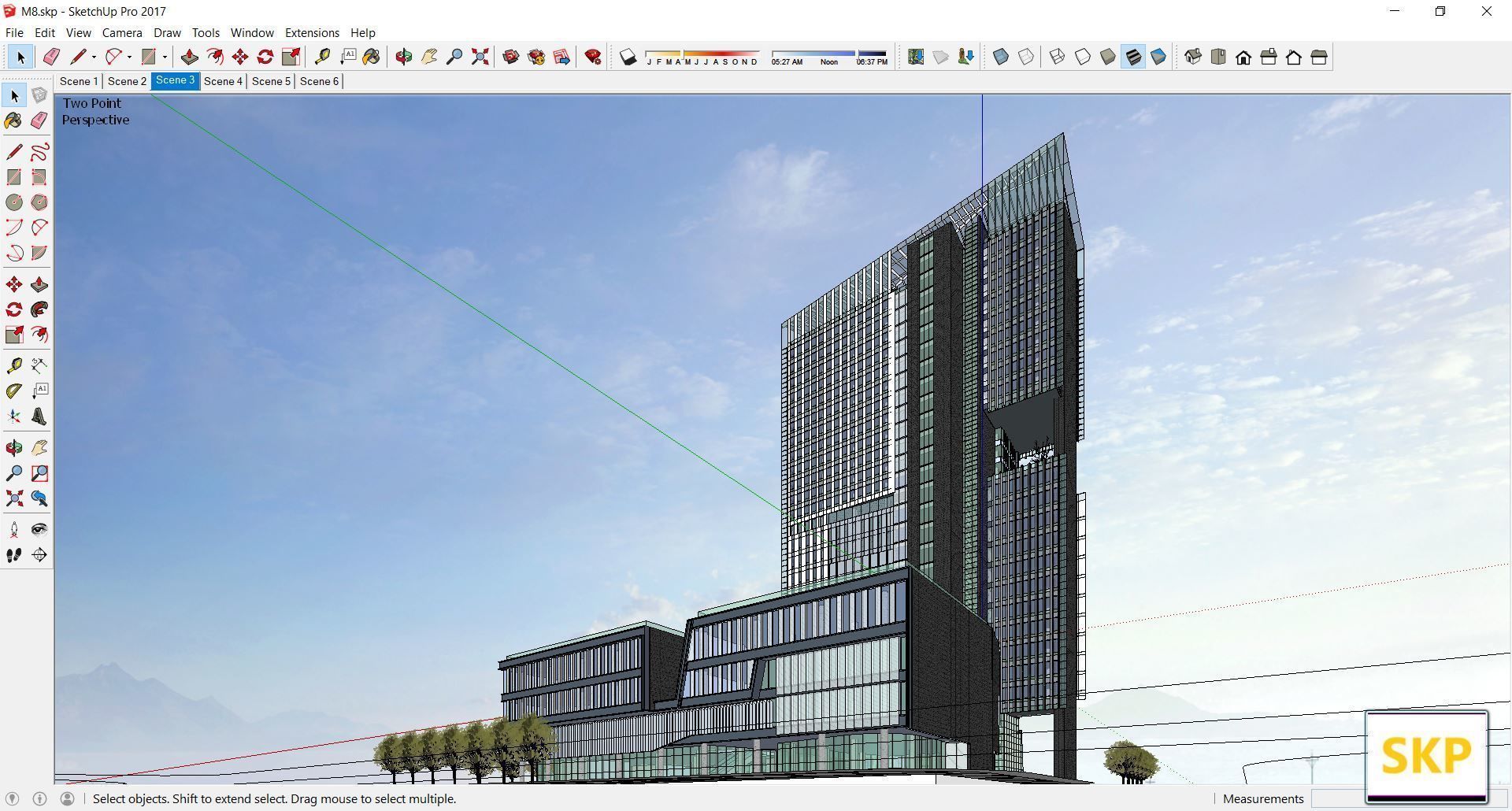Toggle Show/Hide Shadows

point(628,57)
